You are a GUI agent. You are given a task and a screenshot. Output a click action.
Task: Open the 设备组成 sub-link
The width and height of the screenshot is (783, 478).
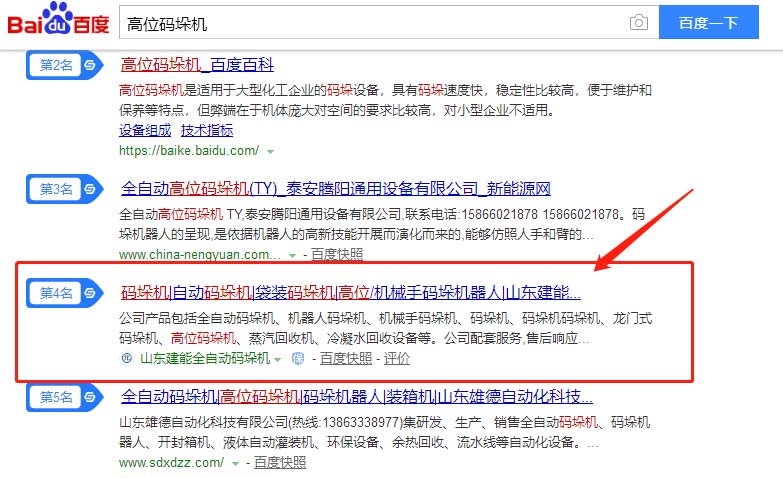point(145,130)
